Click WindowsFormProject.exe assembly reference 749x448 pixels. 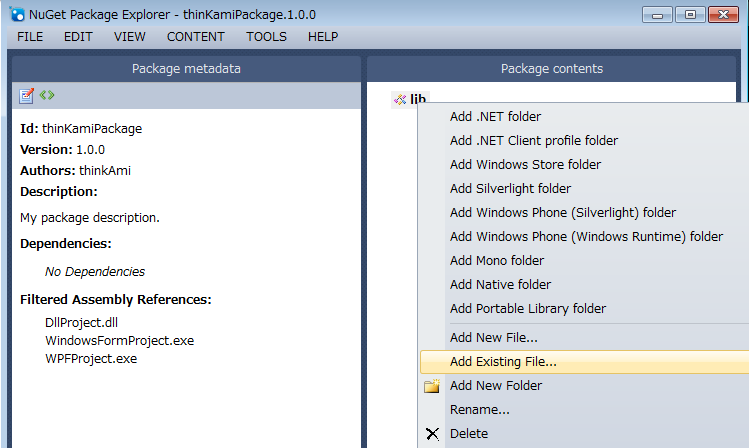pyautogui.click(x=119, y=341)
